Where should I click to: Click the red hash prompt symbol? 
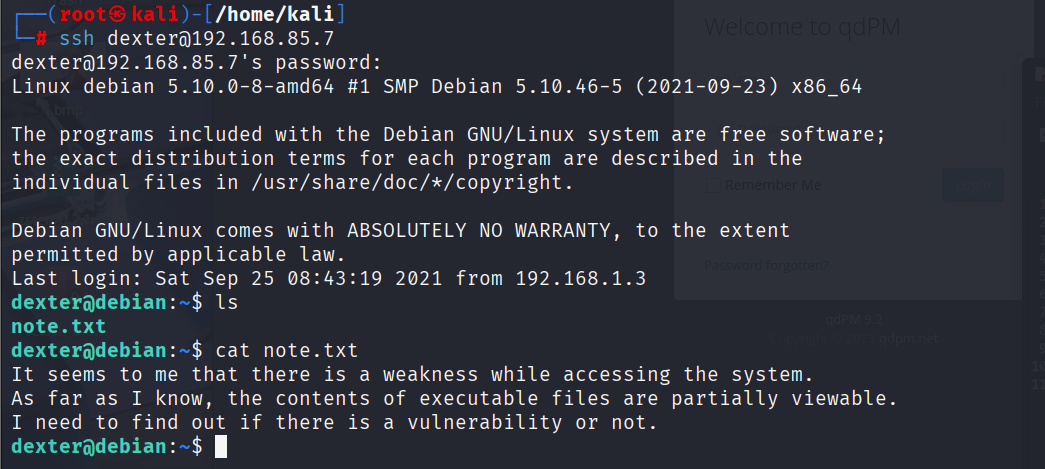[x=41, y=39]
